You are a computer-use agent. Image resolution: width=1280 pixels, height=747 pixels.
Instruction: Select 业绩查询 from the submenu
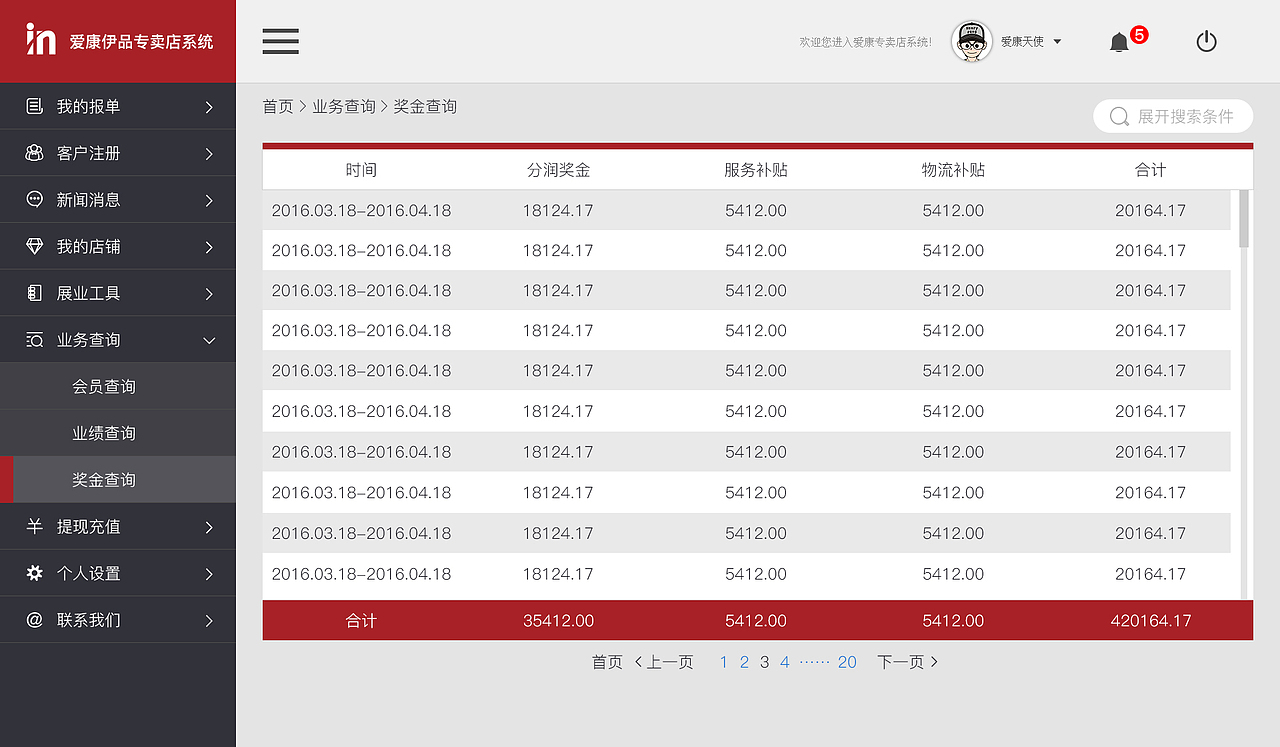click(x=104, y=432)
